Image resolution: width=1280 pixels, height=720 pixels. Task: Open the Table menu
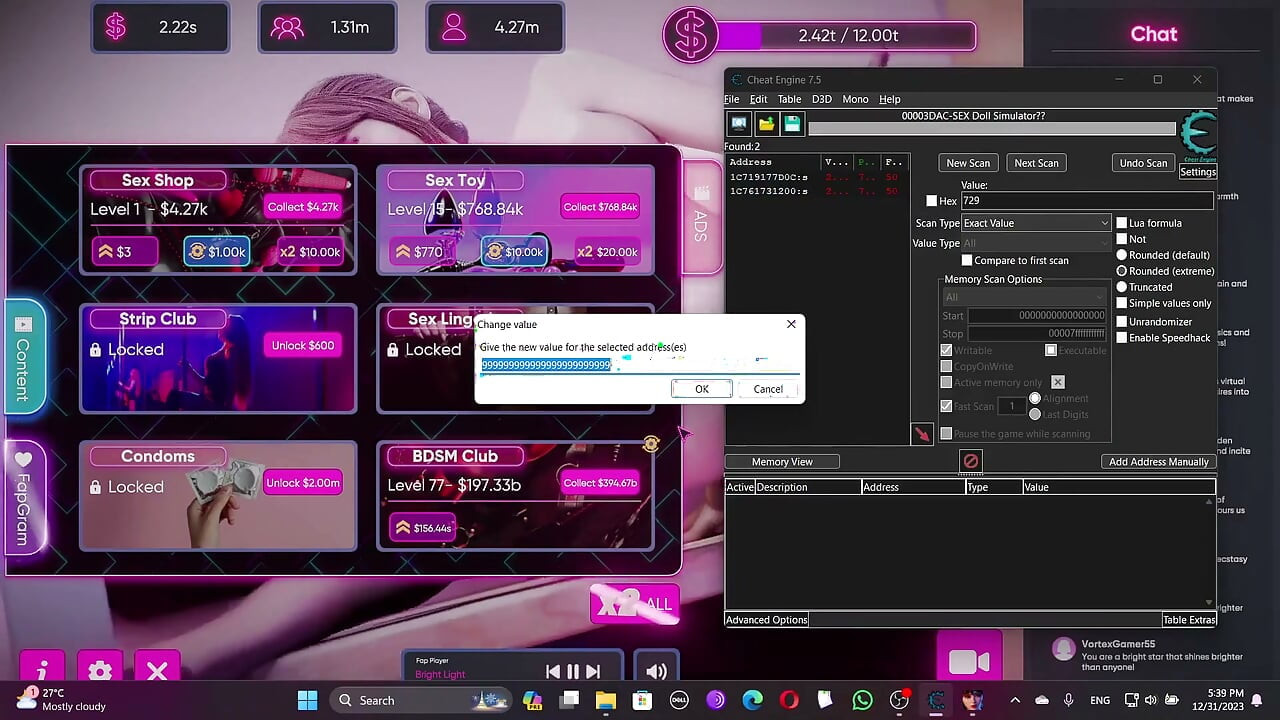tap(789, 99)
